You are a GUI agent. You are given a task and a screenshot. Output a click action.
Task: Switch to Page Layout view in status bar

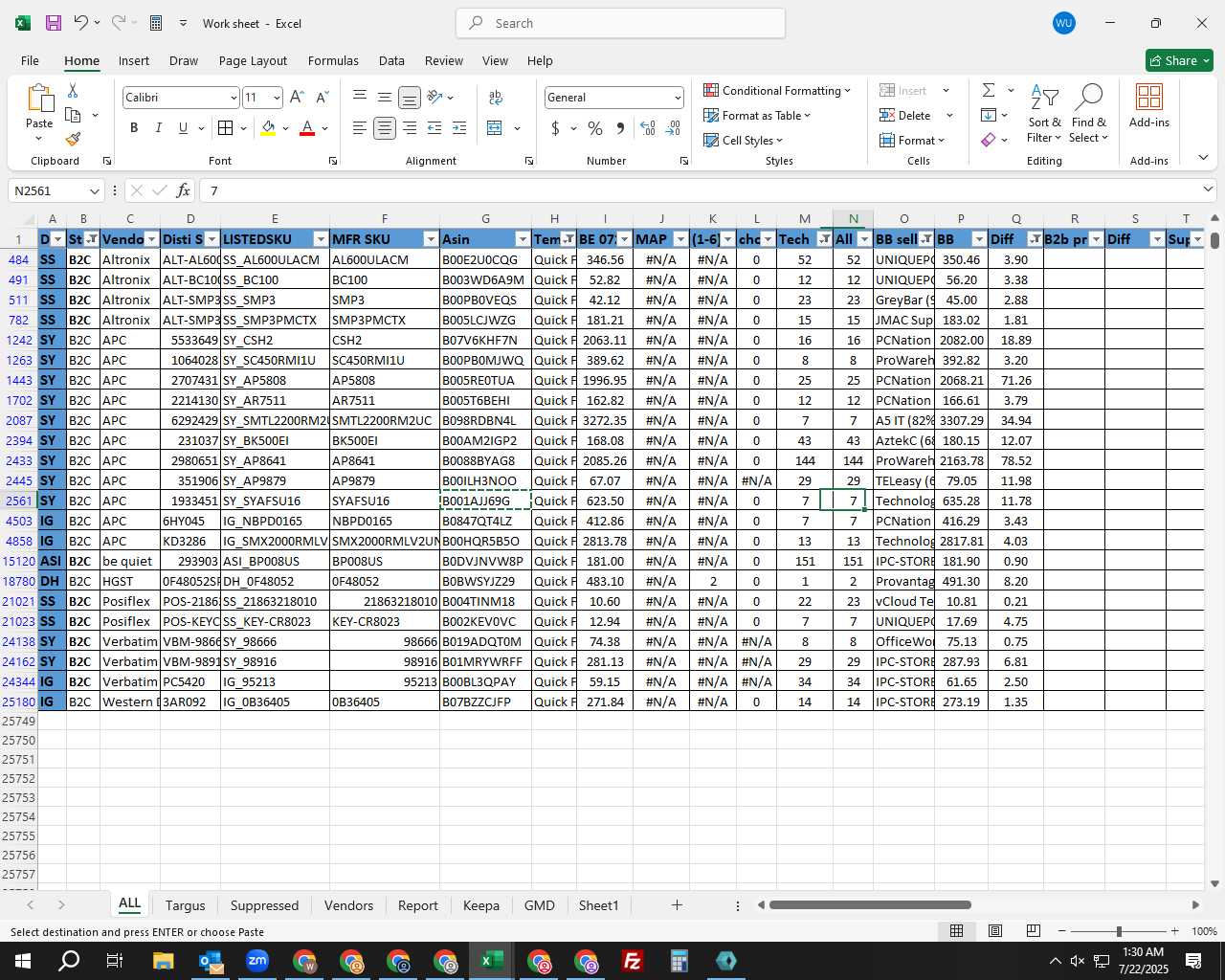pyautogui.click(x=995, y=931)
